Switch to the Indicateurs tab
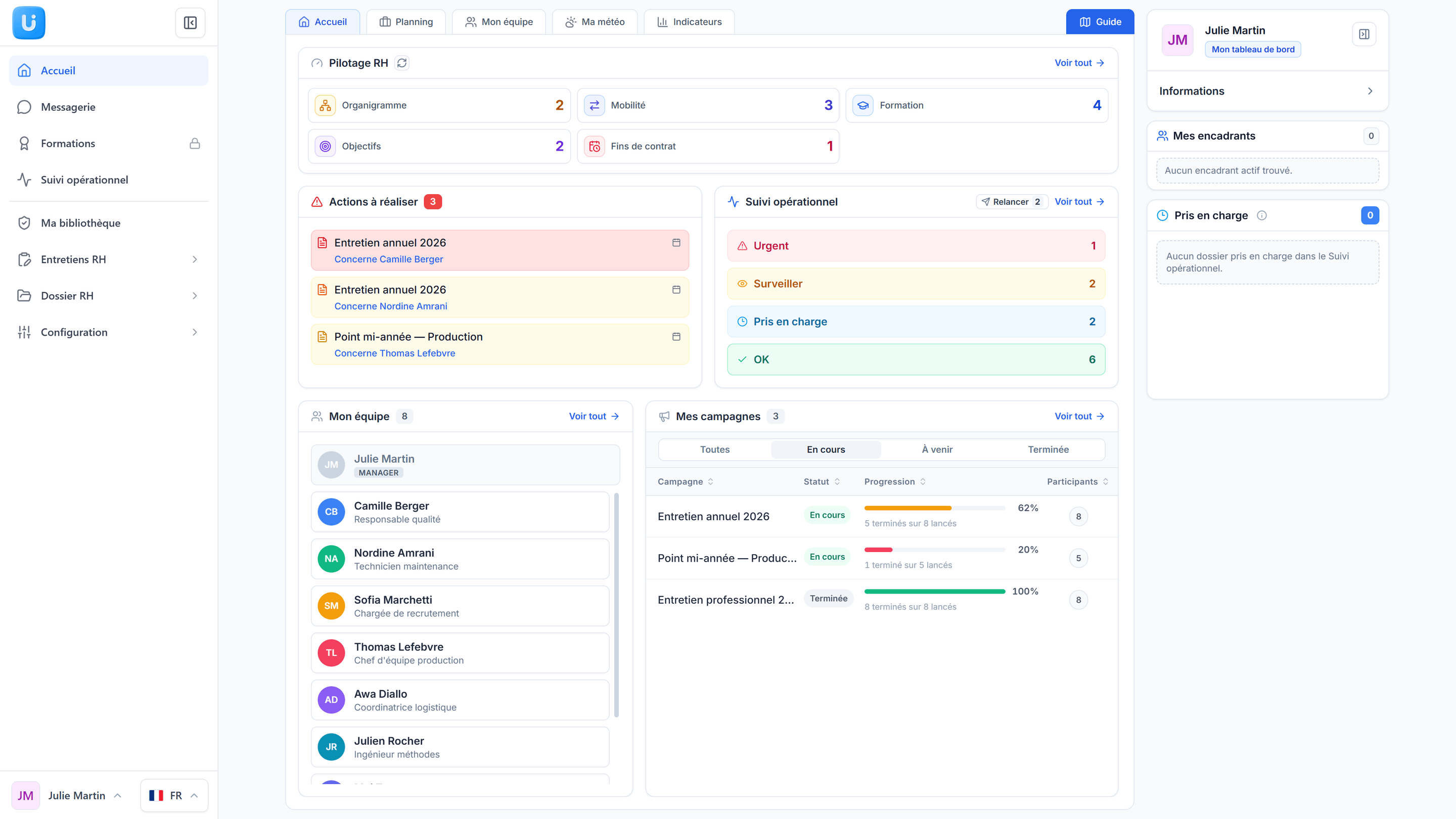The width and height of the screenshot is (1456, 819). pos(689,21)
